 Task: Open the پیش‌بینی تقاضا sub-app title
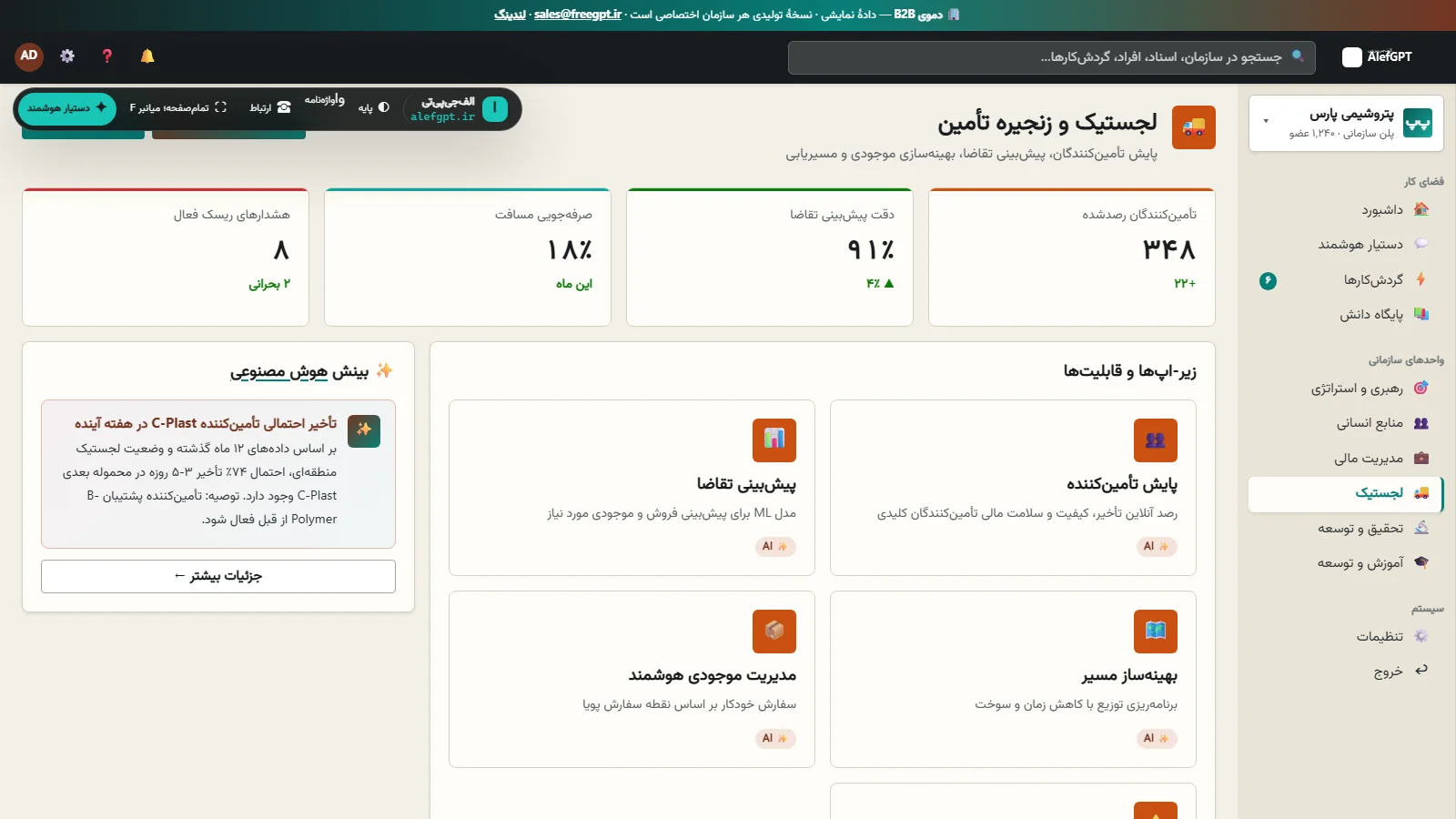coord(747,484)
